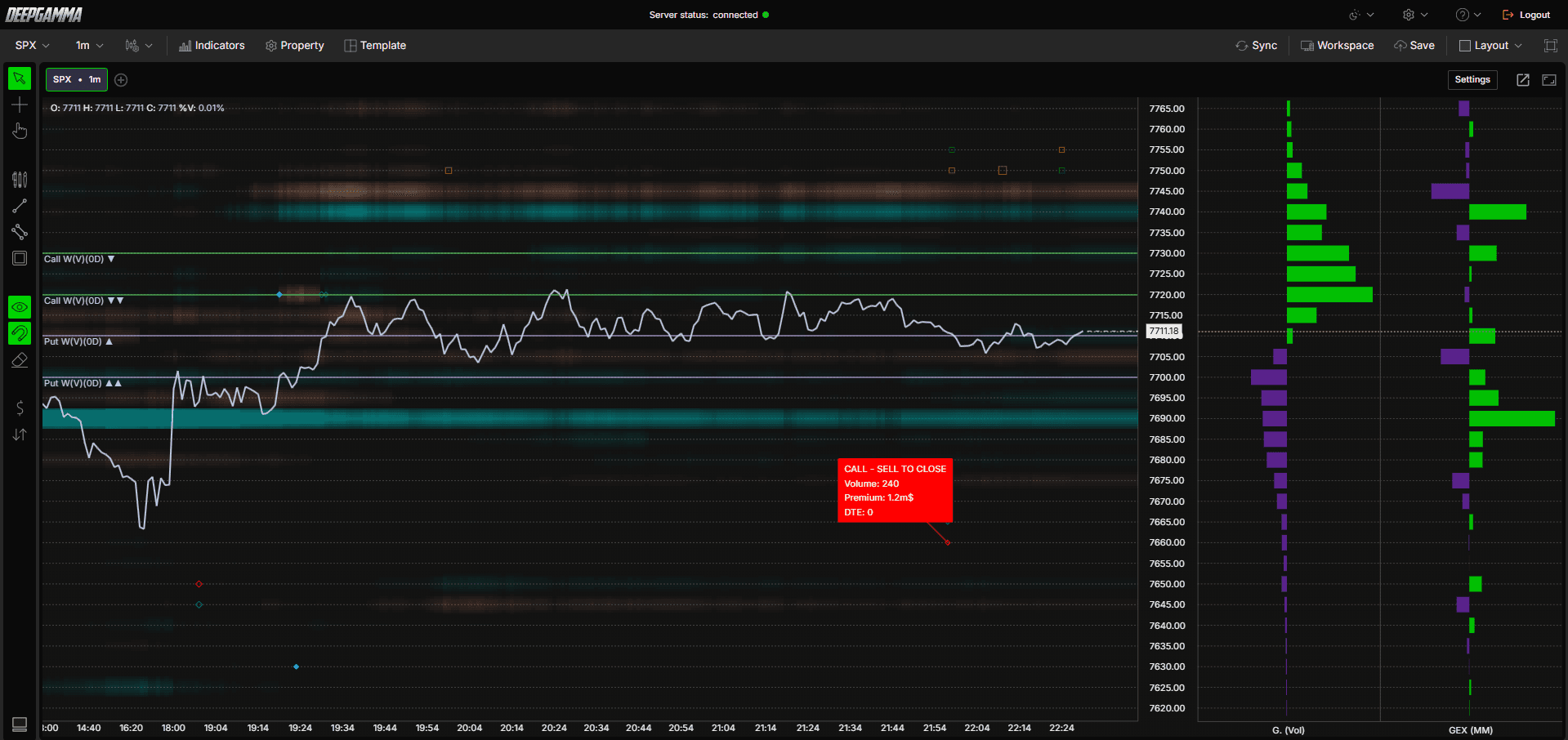The width and height of the screenshot is (1568, 740).
Task: Open the Template menu
Action: pos(375,46)
